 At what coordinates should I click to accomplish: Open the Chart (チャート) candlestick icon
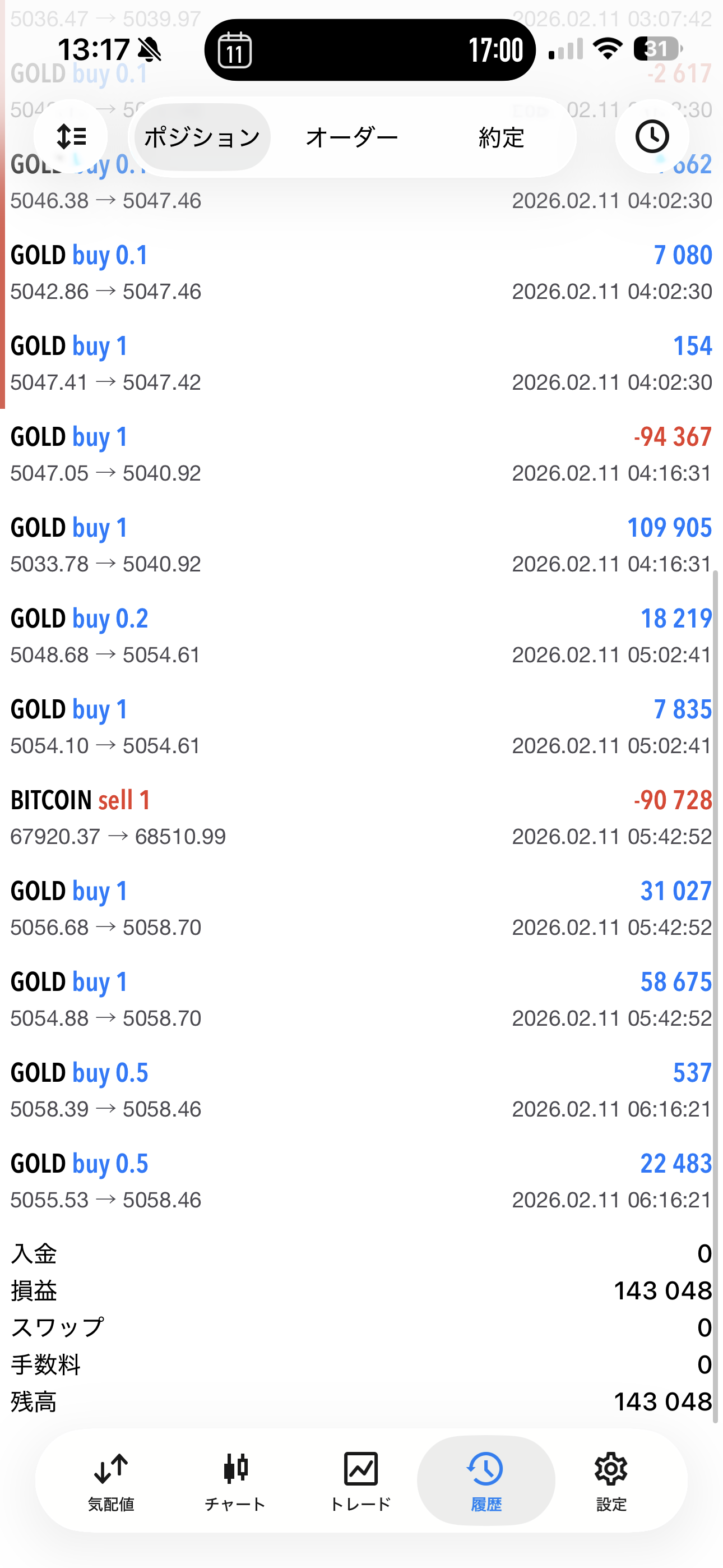click(235, 1481)
